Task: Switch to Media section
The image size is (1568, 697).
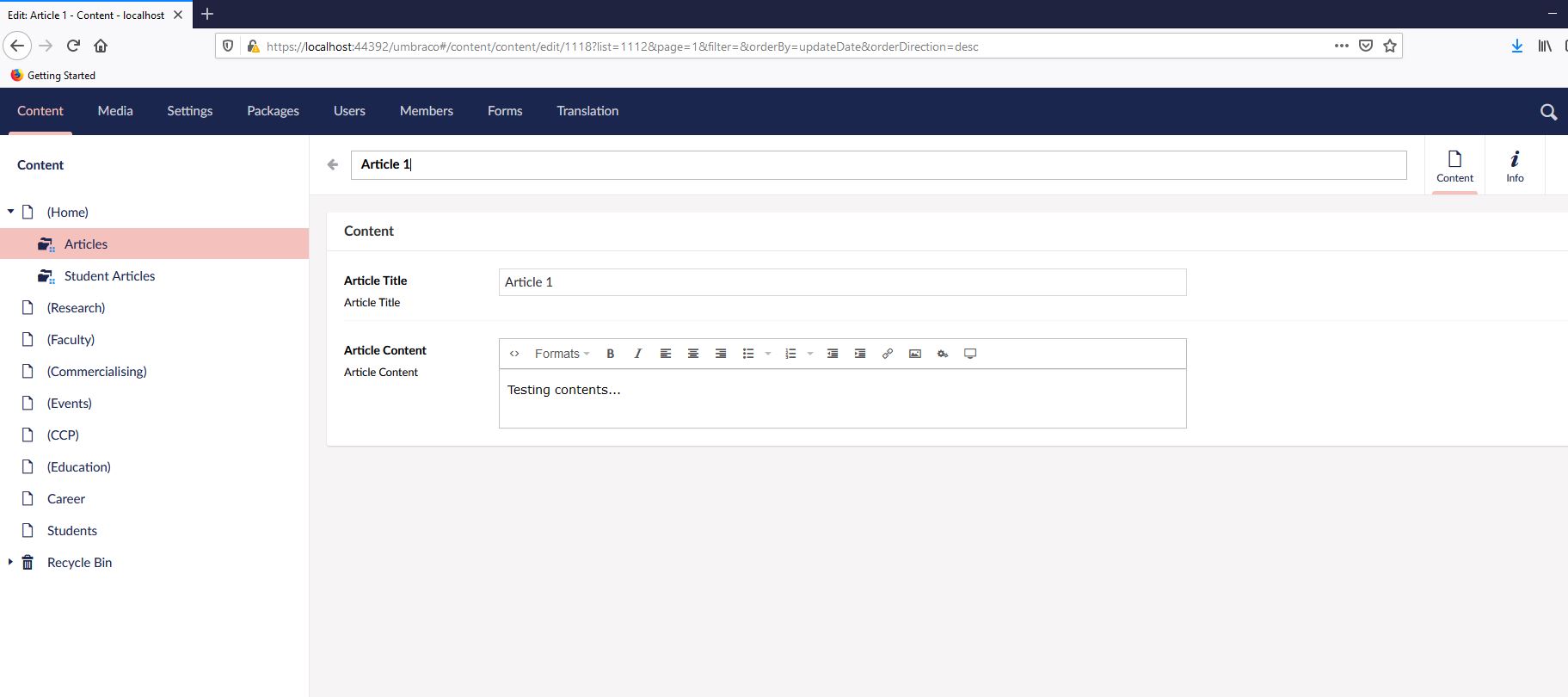Action: pyautogui.click(x=115, y=111)
